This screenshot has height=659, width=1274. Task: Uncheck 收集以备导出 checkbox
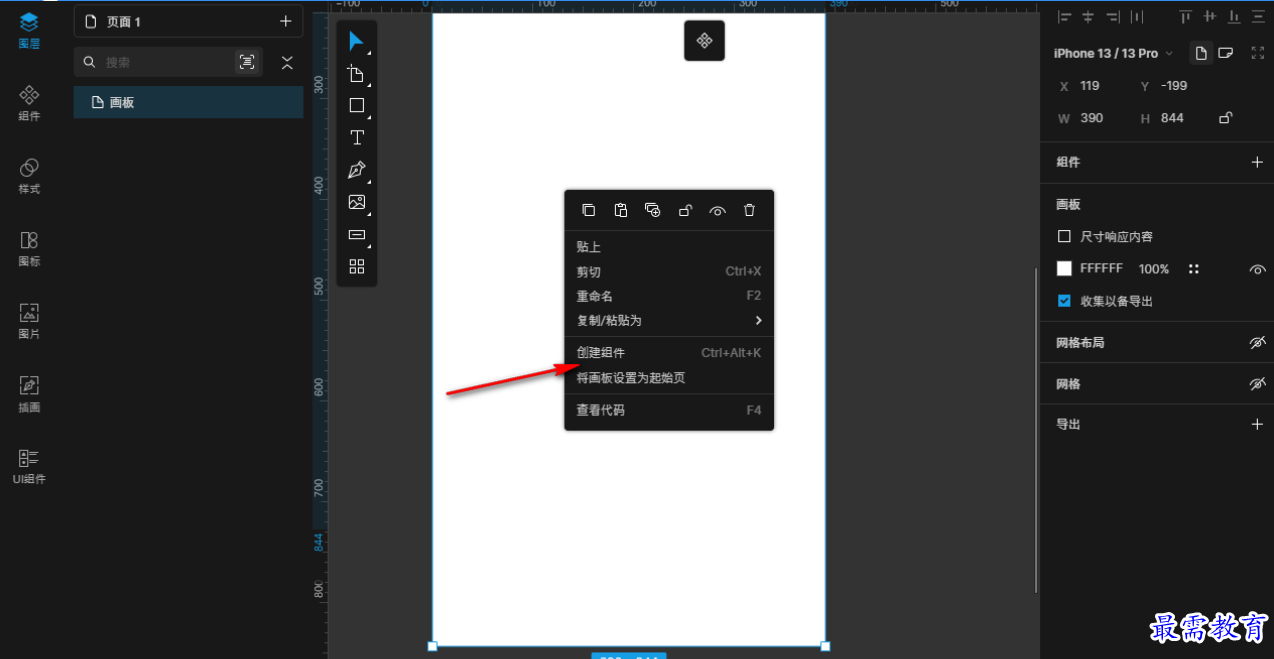[x=1064, y=301]
